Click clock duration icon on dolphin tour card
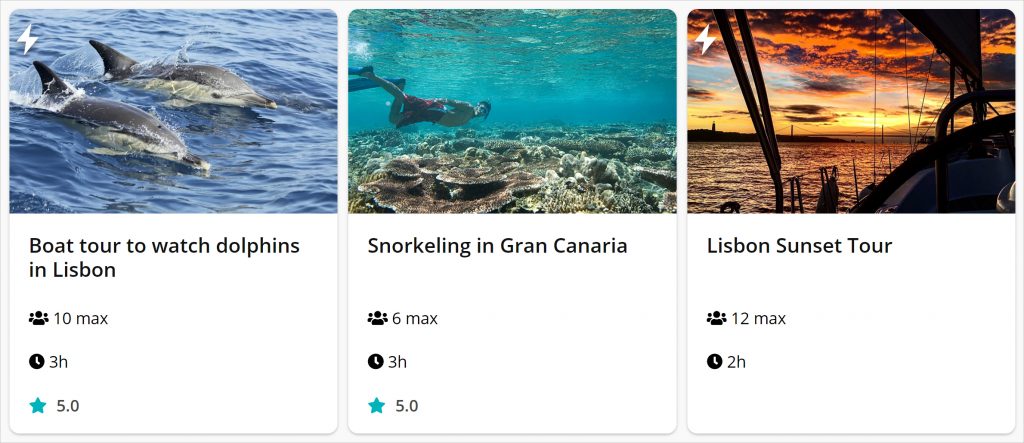1024x443 pixels. tap(37, 362)
